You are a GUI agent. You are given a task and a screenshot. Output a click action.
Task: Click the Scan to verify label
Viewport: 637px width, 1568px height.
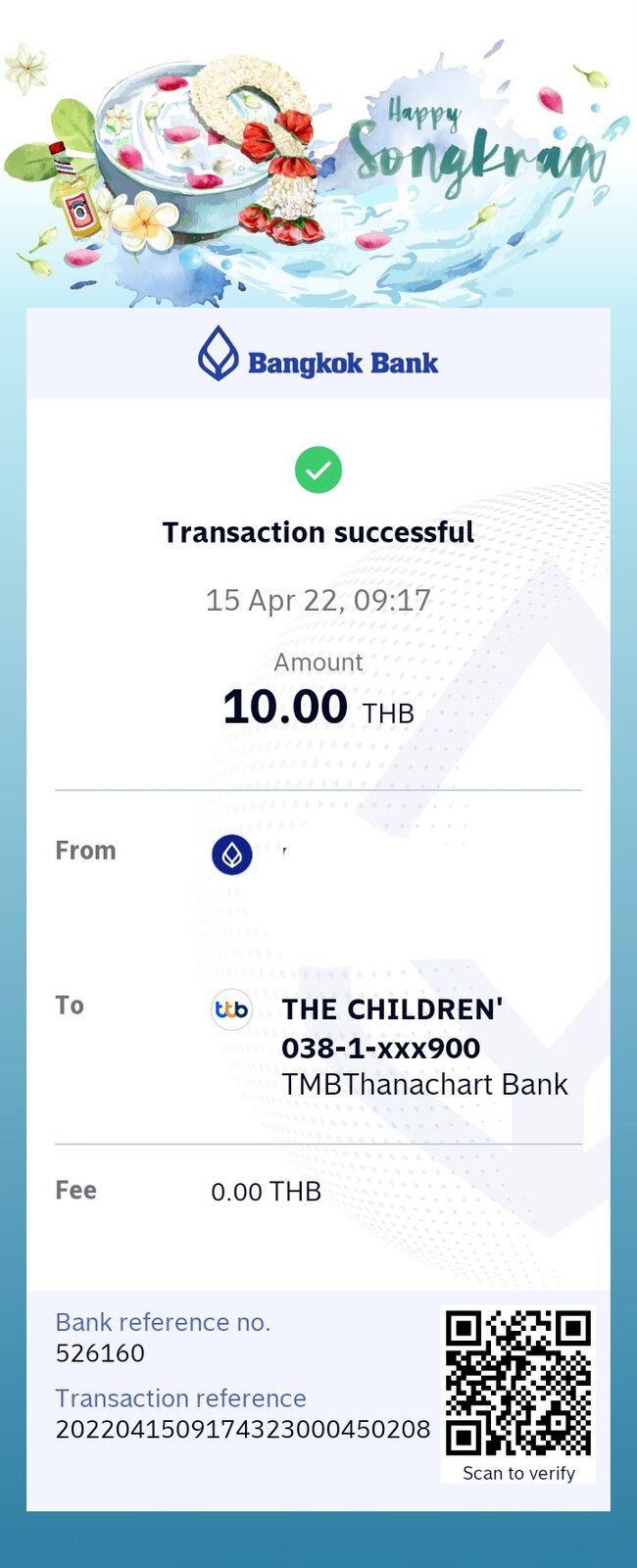point(518,1473)
